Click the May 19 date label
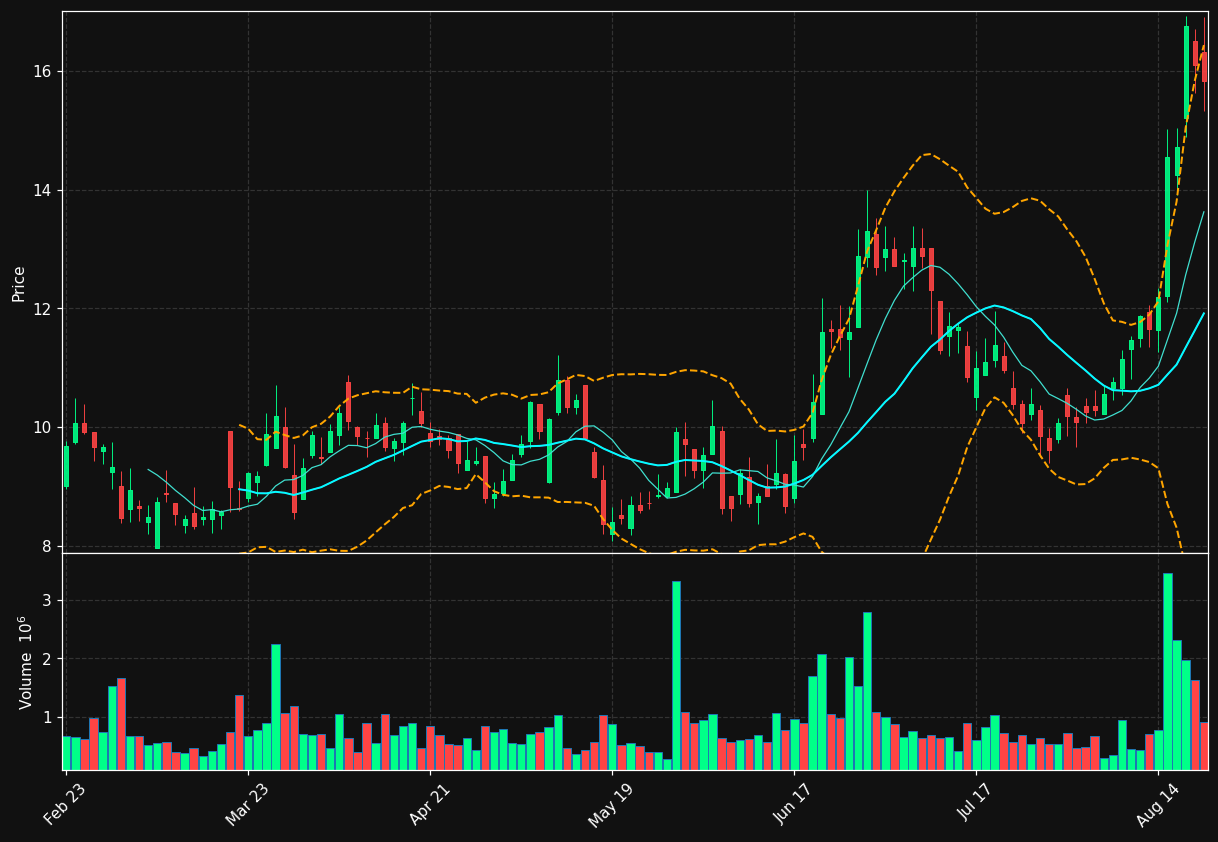This screenshot has width=1218, height=842. tap(611, 805)
